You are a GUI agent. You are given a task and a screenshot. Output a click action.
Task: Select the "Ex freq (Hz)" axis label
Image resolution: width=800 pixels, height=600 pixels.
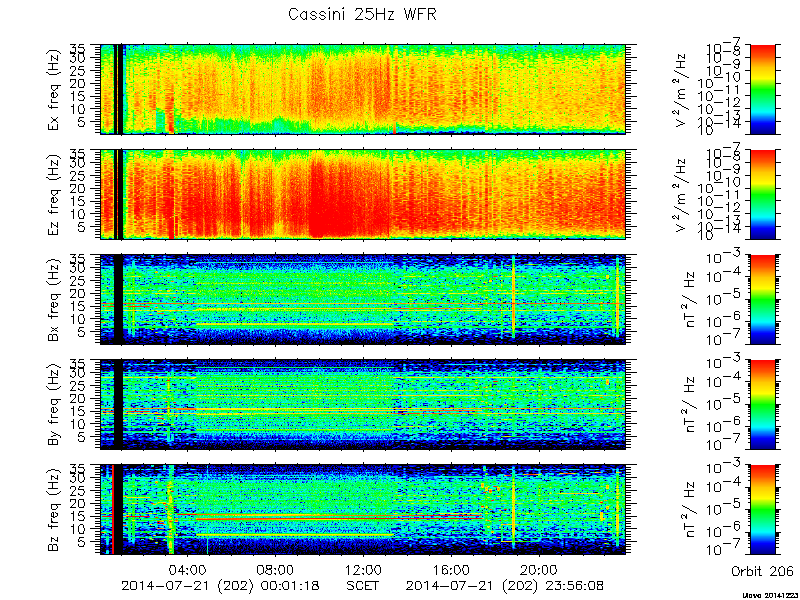pos(54,89)
